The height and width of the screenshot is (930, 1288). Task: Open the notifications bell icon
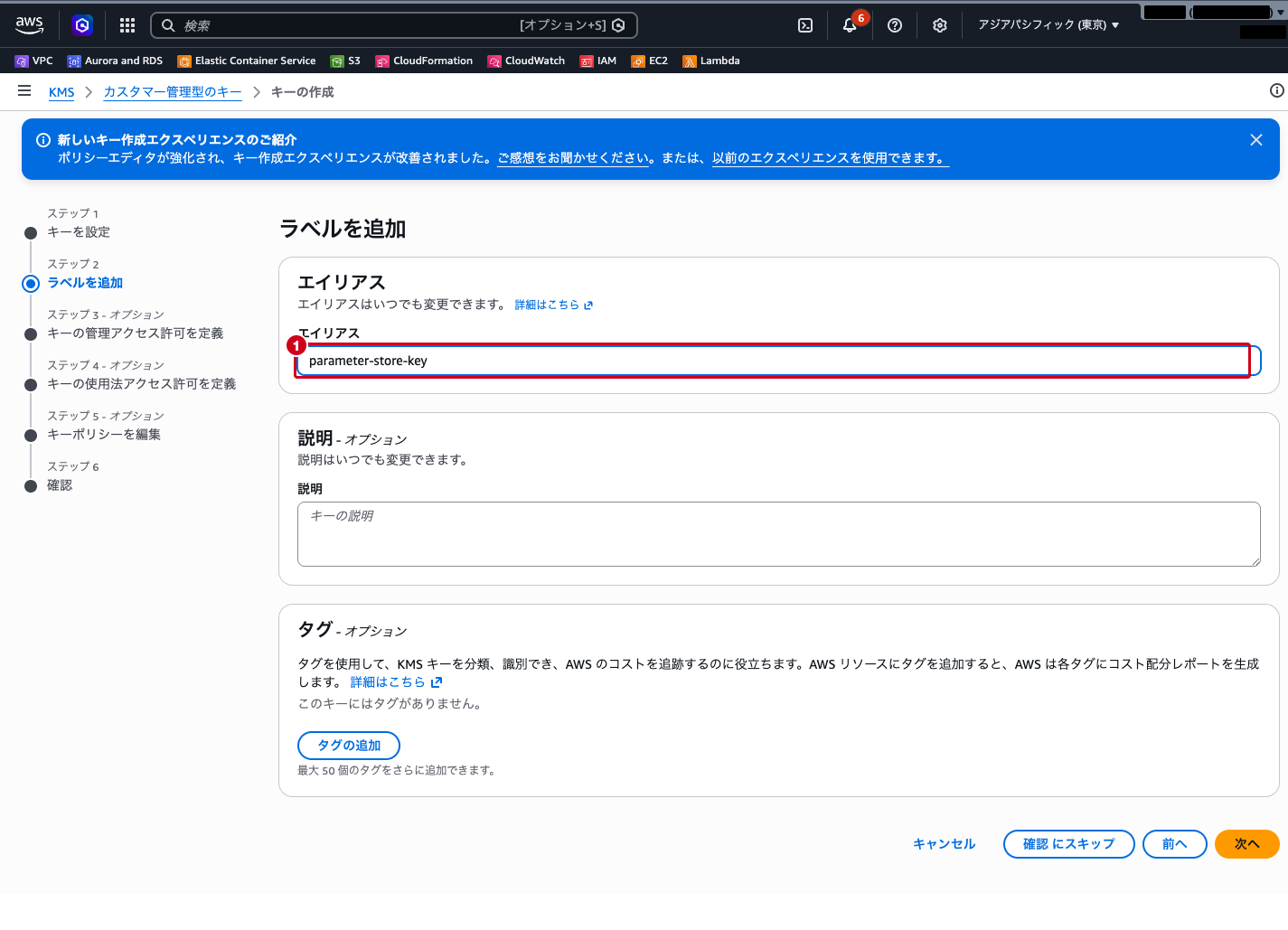coord(850,25)
